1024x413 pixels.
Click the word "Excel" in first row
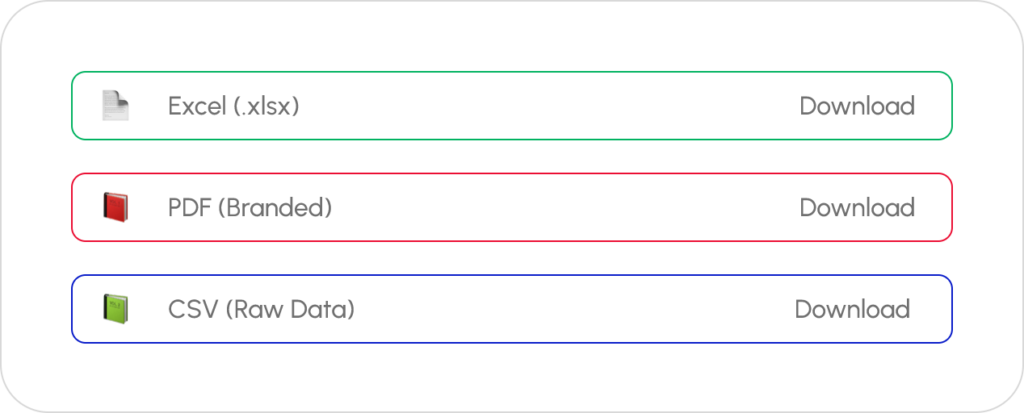[197, 106]
